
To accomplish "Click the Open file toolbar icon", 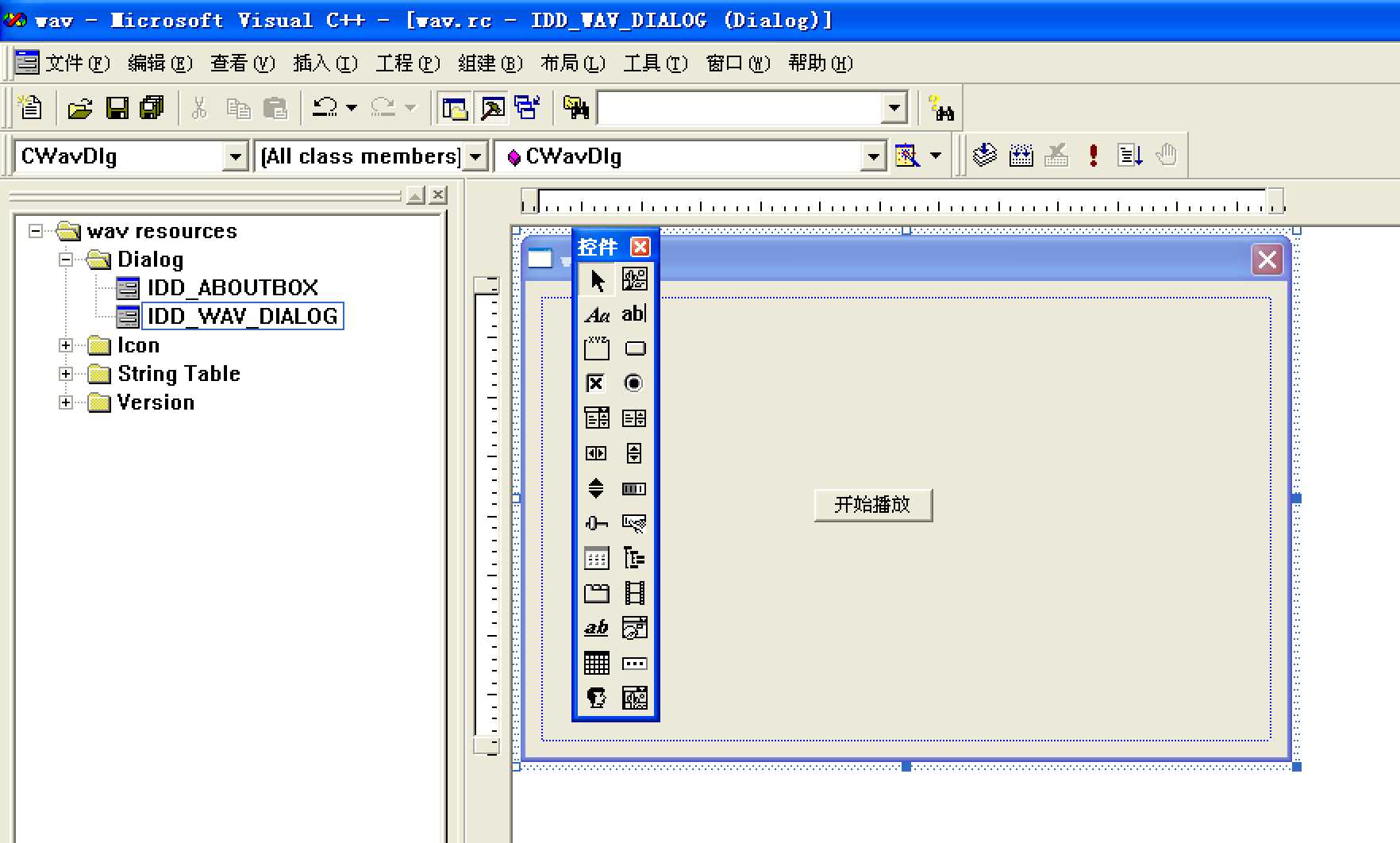I will (80, 107).
